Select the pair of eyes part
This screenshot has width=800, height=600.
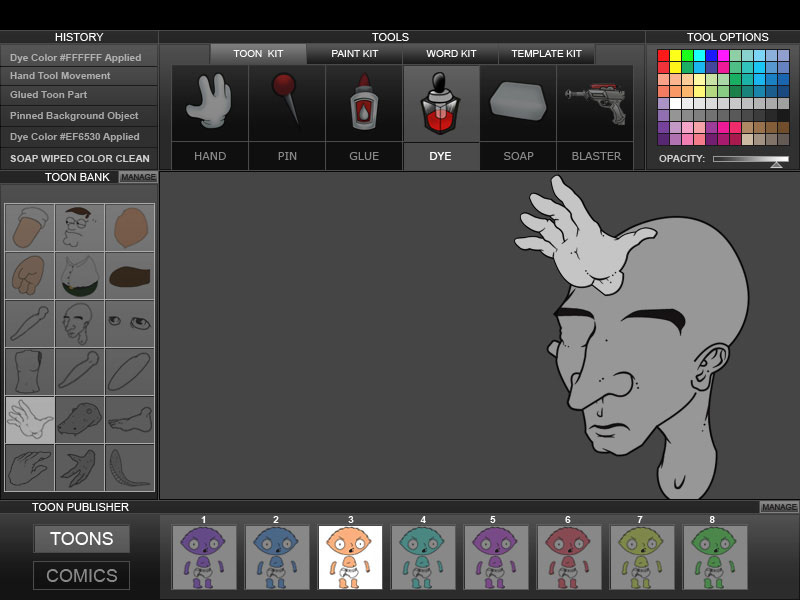coord(130,323)
